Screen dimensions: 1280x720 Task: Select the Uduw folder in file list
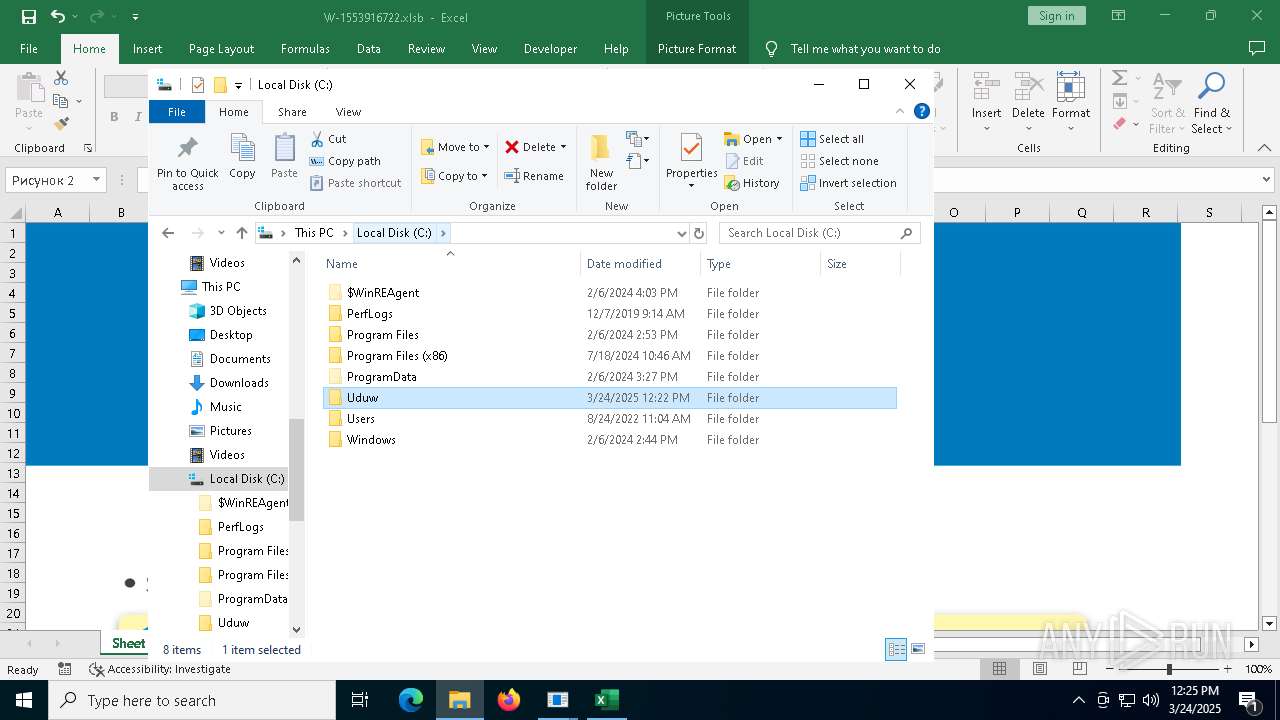point(610,398)
